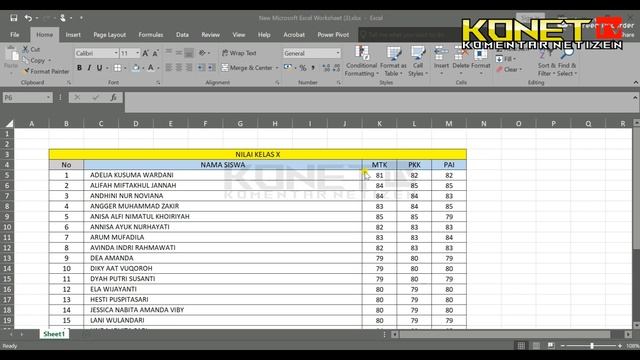Image resolution: width=640 pixels, height=360 pixels.
Task: Click Decrease Indent icon
Action: 202,68
